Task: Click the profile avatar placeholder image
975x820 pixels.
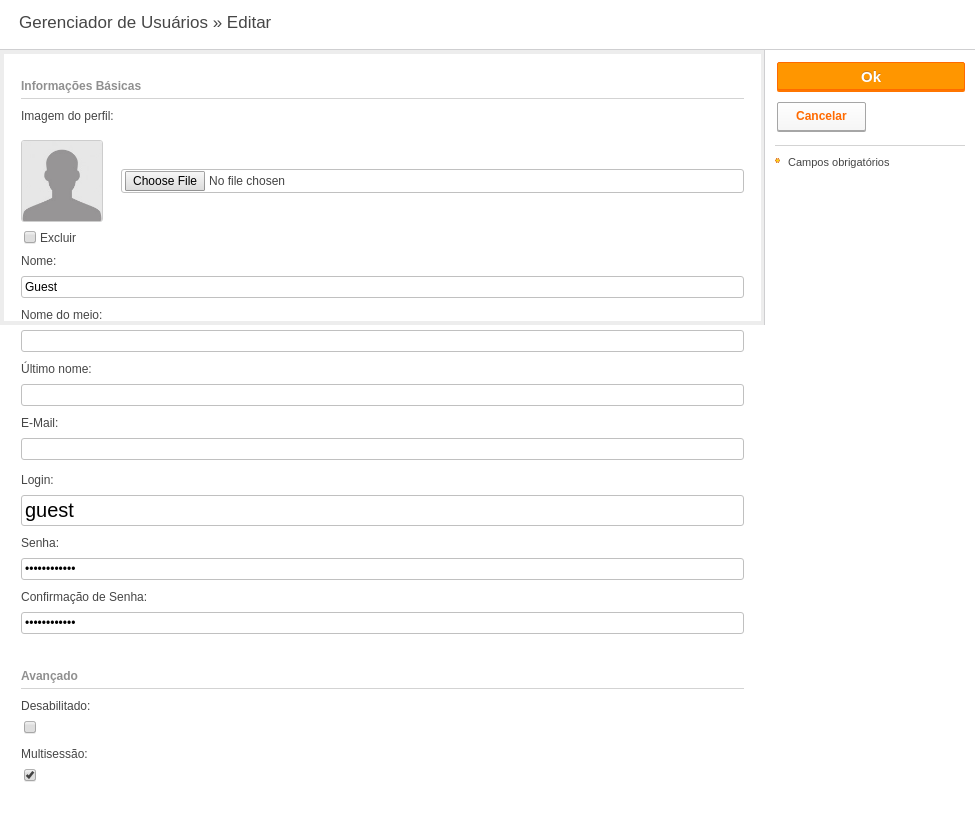Action: point(62,181)
